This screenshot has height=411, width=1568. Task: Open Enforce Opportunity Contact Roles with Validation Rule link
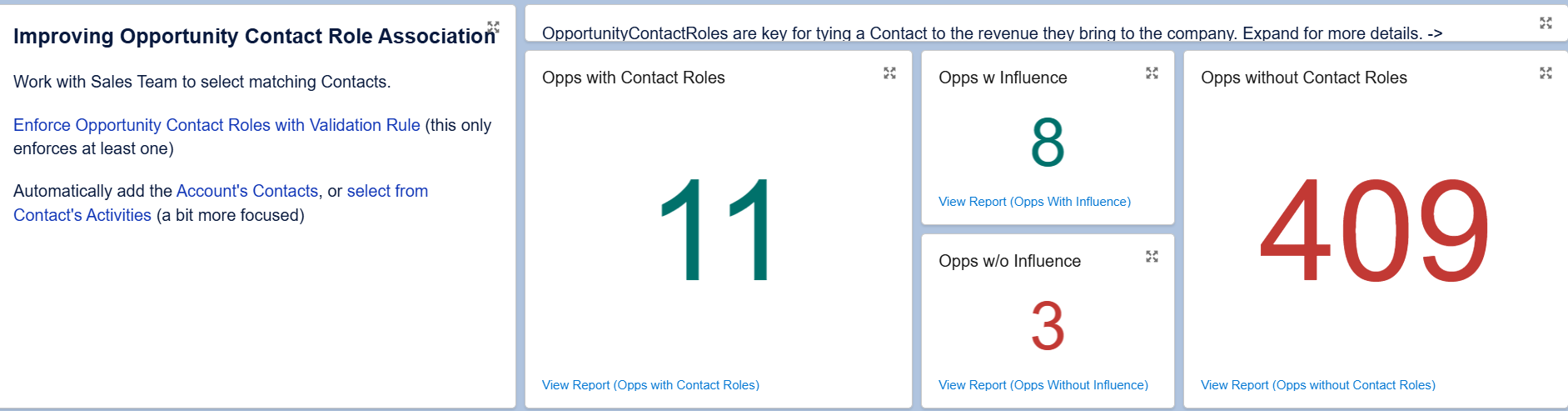click(x=217, y=125)
